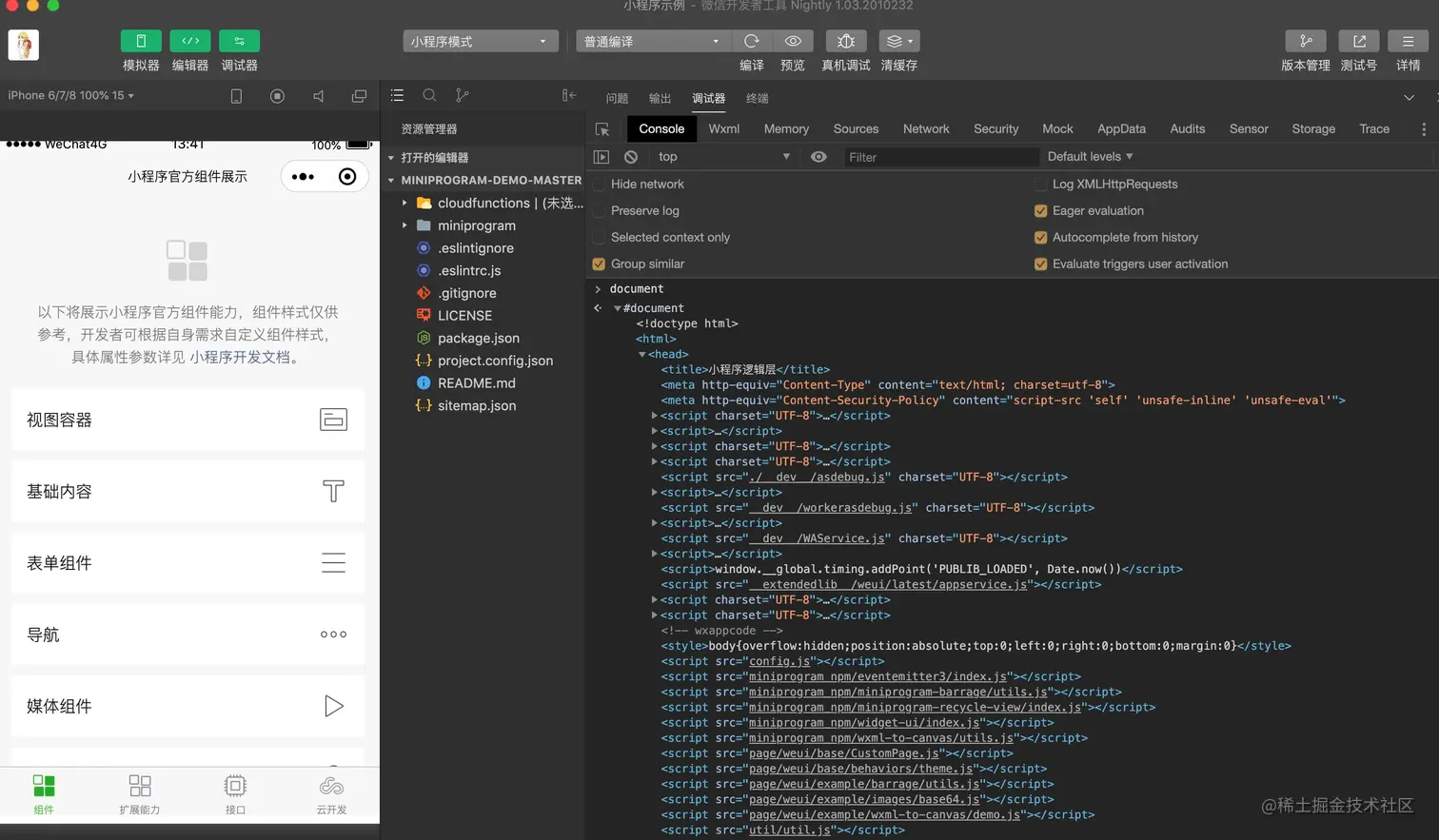This screenshot has width=1439, height=840.
Task: Click the live expression eye icon
Action: point(818,157)
